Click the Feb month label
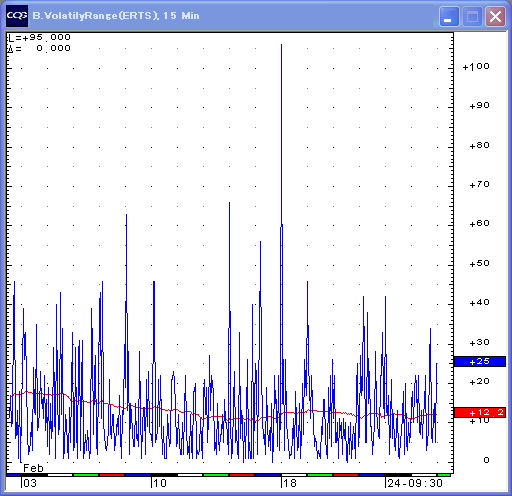 click(33, 468)
